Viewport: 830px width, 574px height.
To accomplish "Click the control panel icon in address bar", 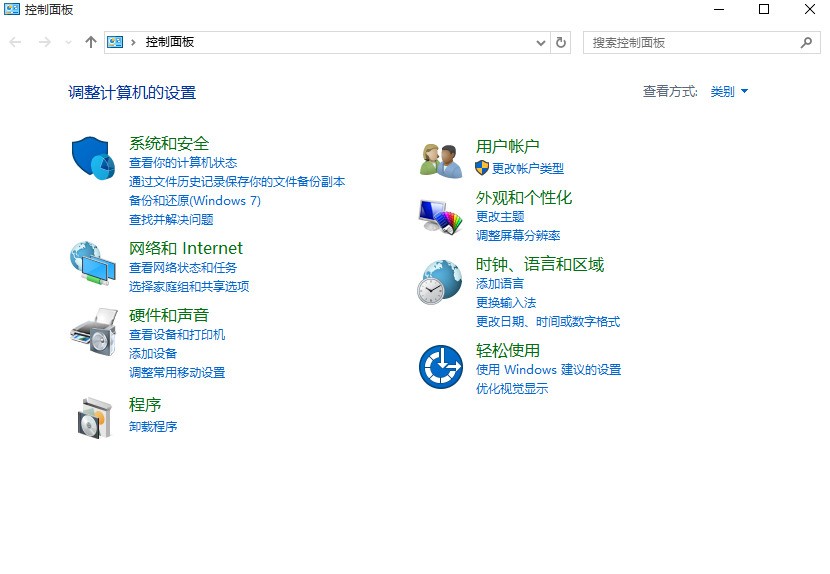I will coord(115,42).
